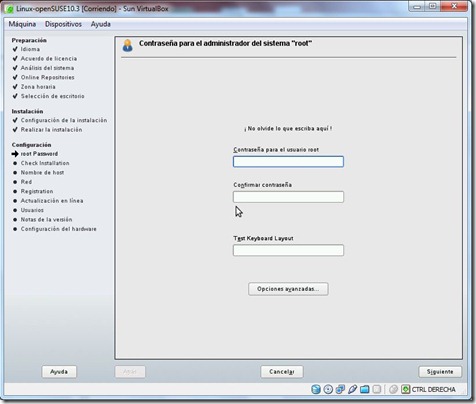Click Configuración de la instalación step
Screen dimensions: 476x404
[64, 120]
